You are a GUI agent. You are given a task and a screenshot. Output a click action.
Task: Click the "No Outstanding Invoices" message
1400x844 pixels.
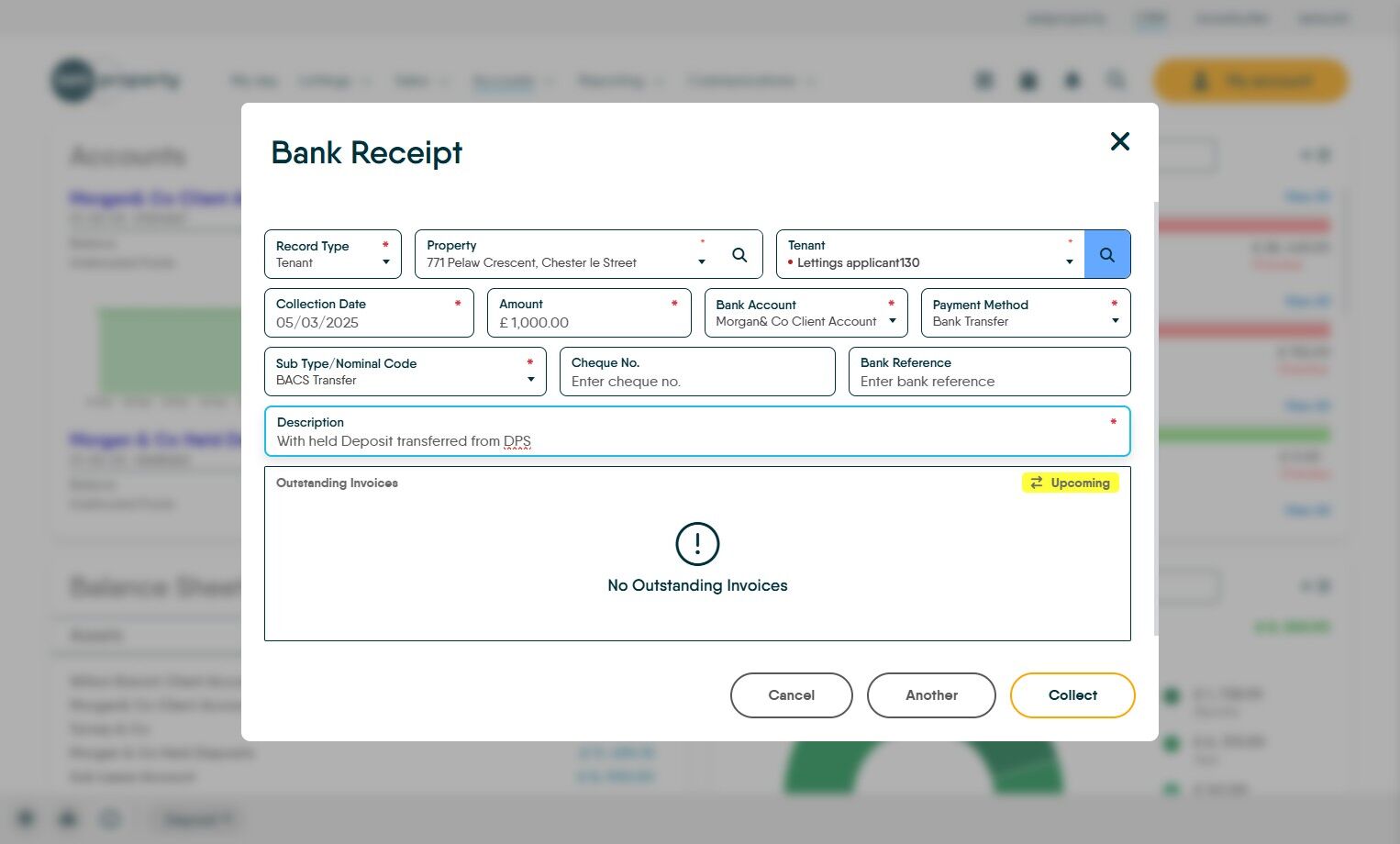(697, 585)
